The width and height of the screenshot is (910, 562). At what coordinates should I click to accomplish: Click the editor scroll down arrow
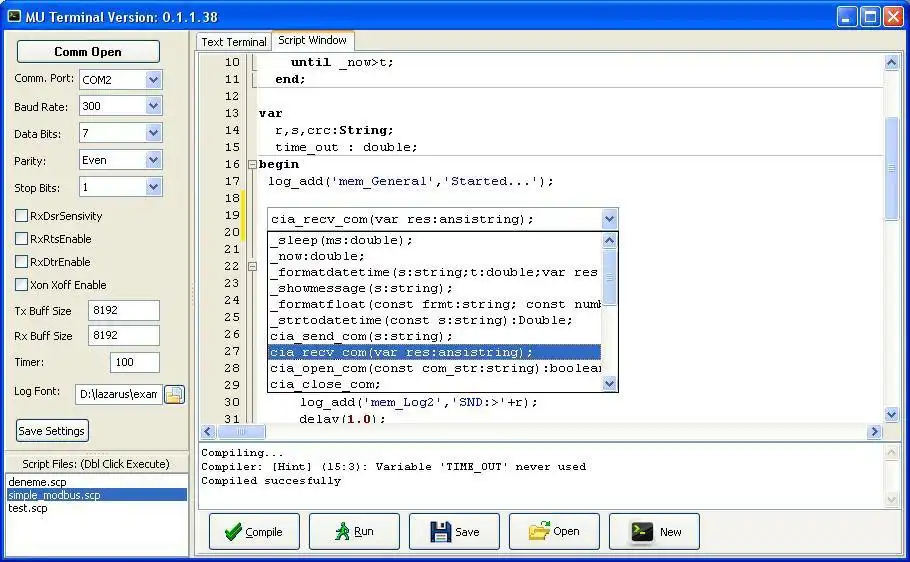coord(891,413)
